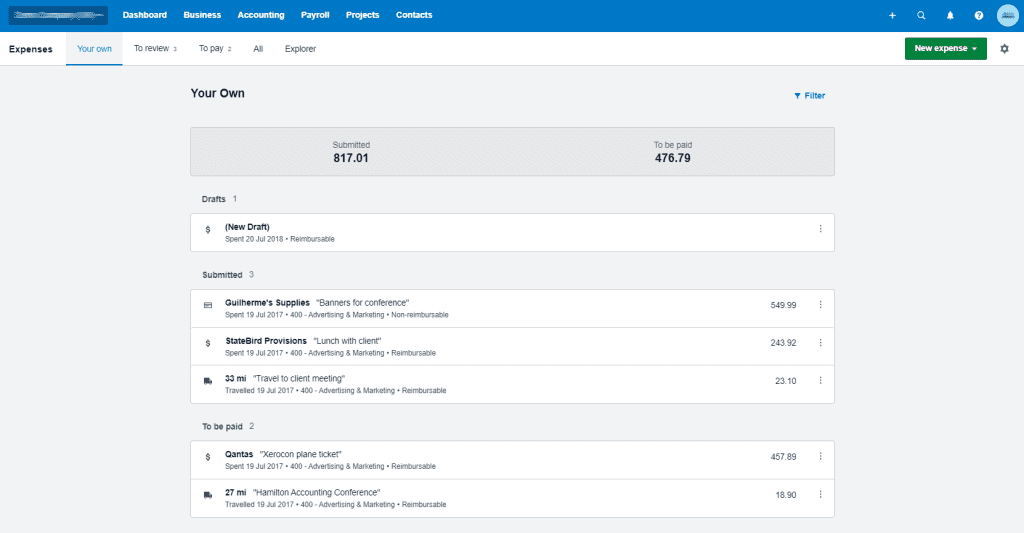Image resolution: width=1024 pixels, height=533 pixels.
Task: Open expenses settings gear icon
Action: (x=1004, y=48)
